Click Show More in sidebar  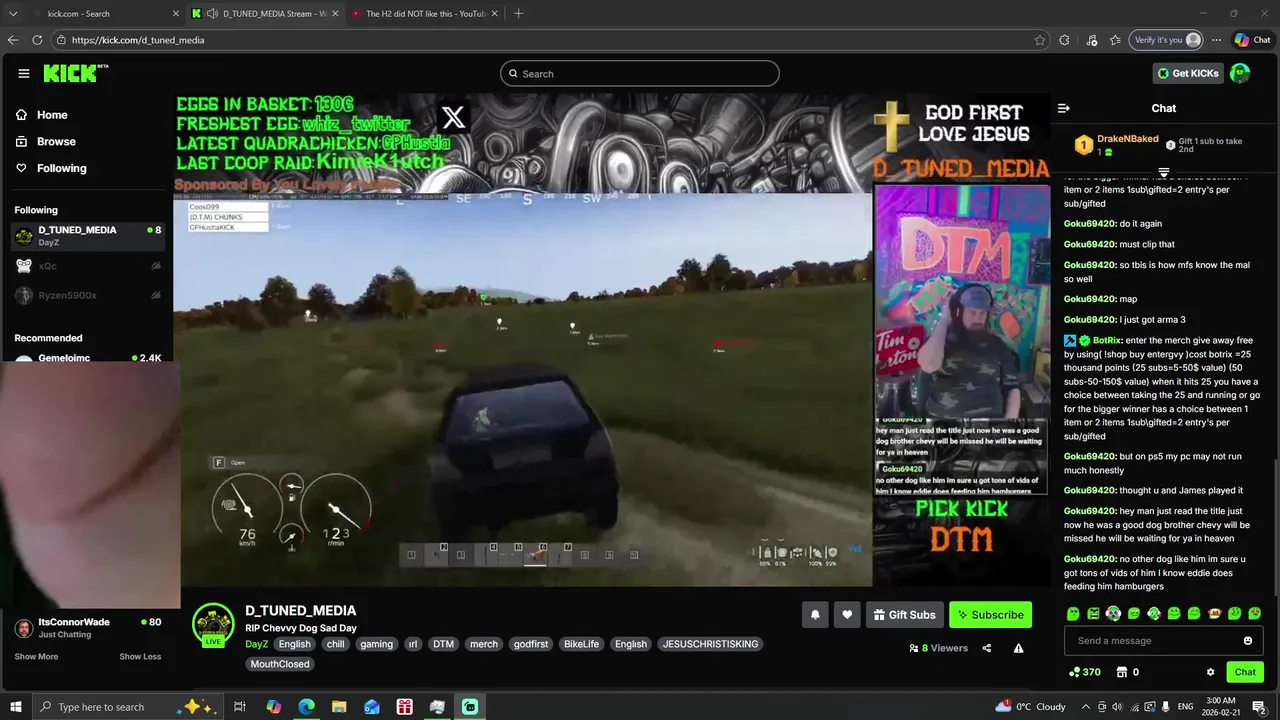click(x=36, y=657)
